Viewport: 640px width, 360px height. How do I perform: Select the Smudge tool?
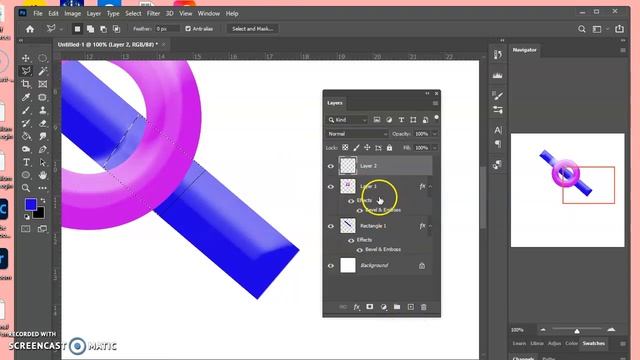[x=42, y=136]
